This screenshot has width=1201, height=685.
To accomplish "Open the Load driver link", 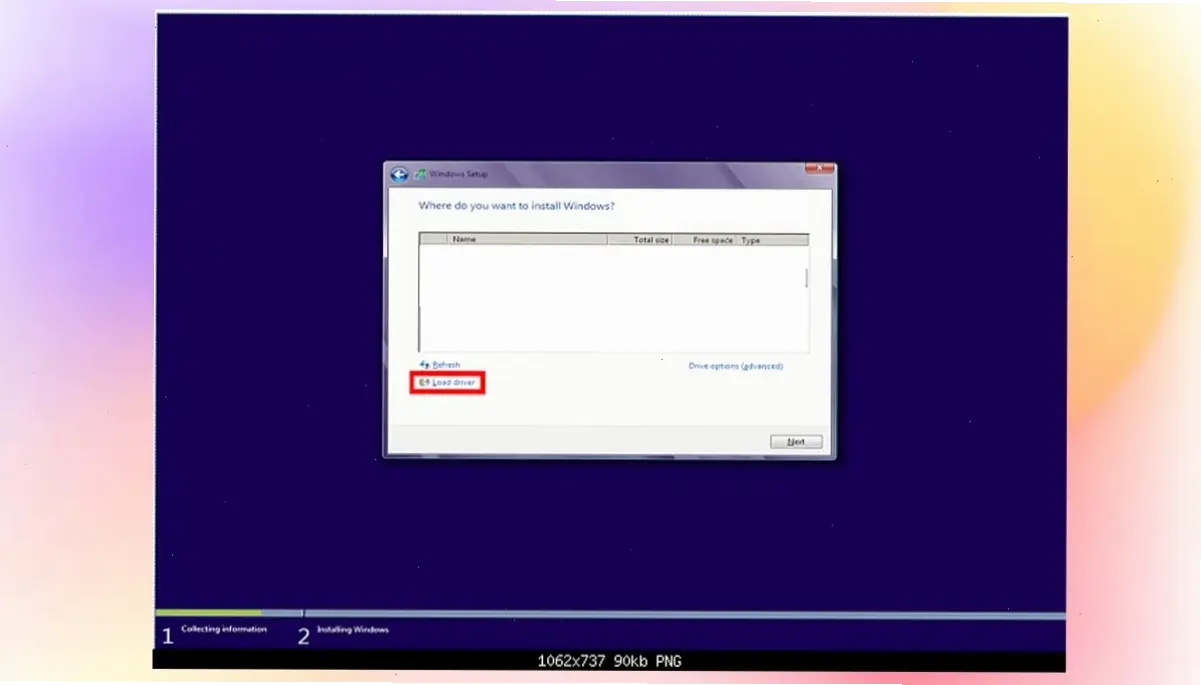I will pyautogui.click(x=454, y=382).
